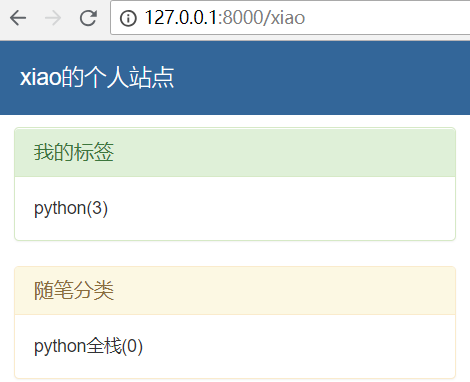The height and width of the screenshot is (382, 470).
Task: Focus the address bar's empty area
Action: pos(387,18)
